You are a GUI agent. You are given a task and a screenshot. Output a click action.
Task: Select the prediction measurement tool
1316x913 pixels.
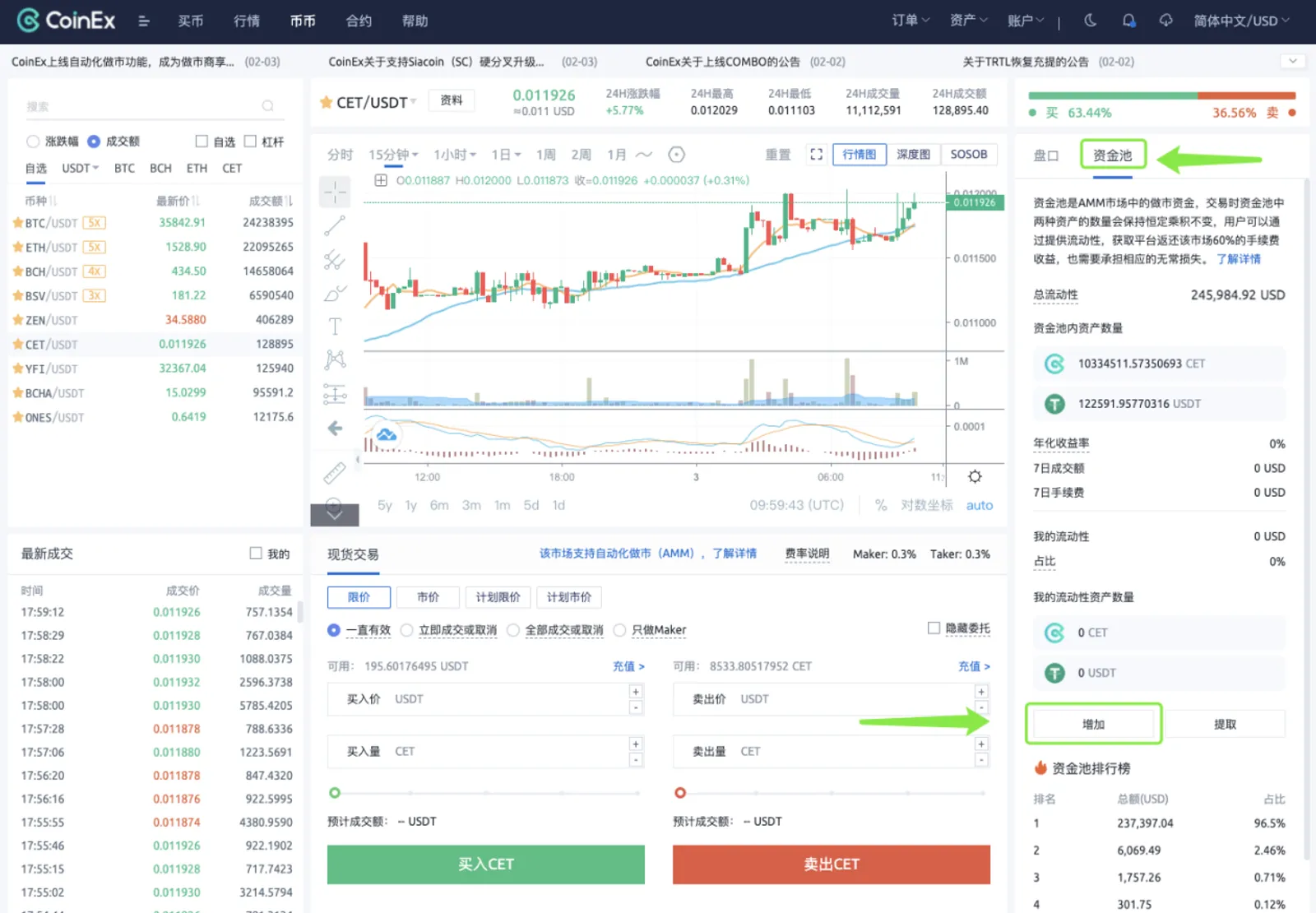point(335,395)
